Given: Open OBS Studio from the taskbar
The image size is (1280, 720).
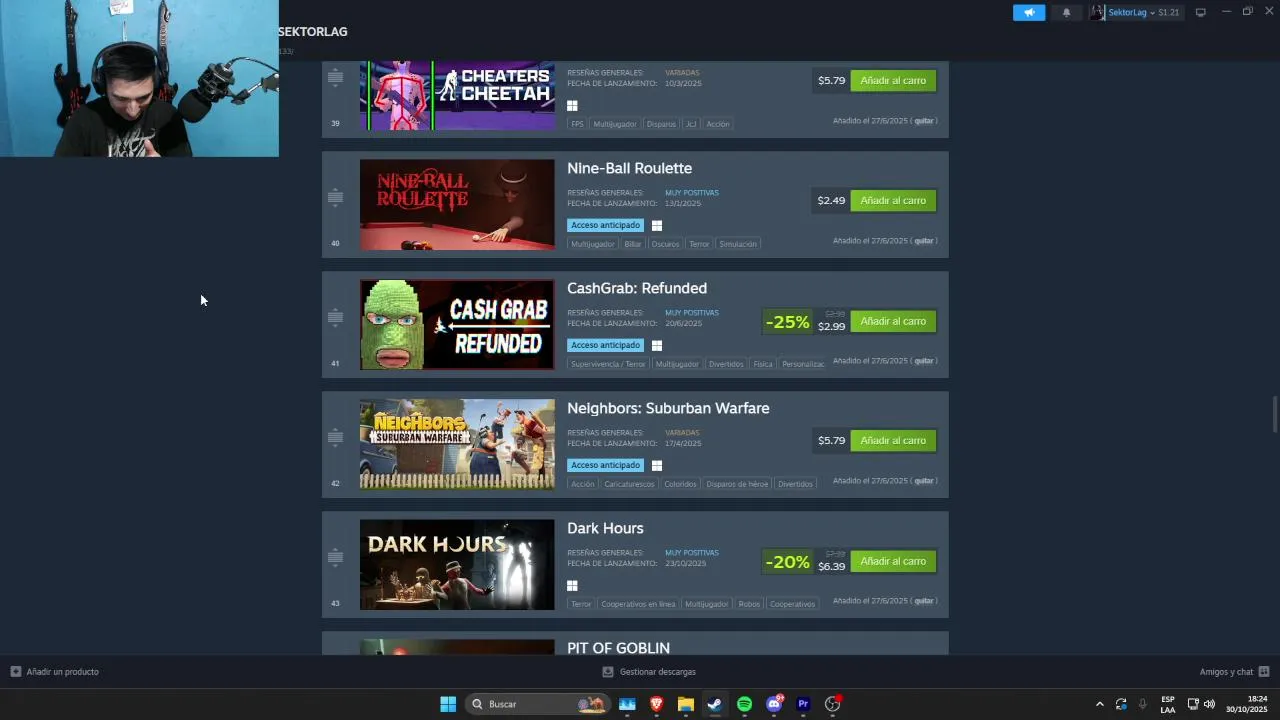Looking at the screenshot, I should 832,704.
